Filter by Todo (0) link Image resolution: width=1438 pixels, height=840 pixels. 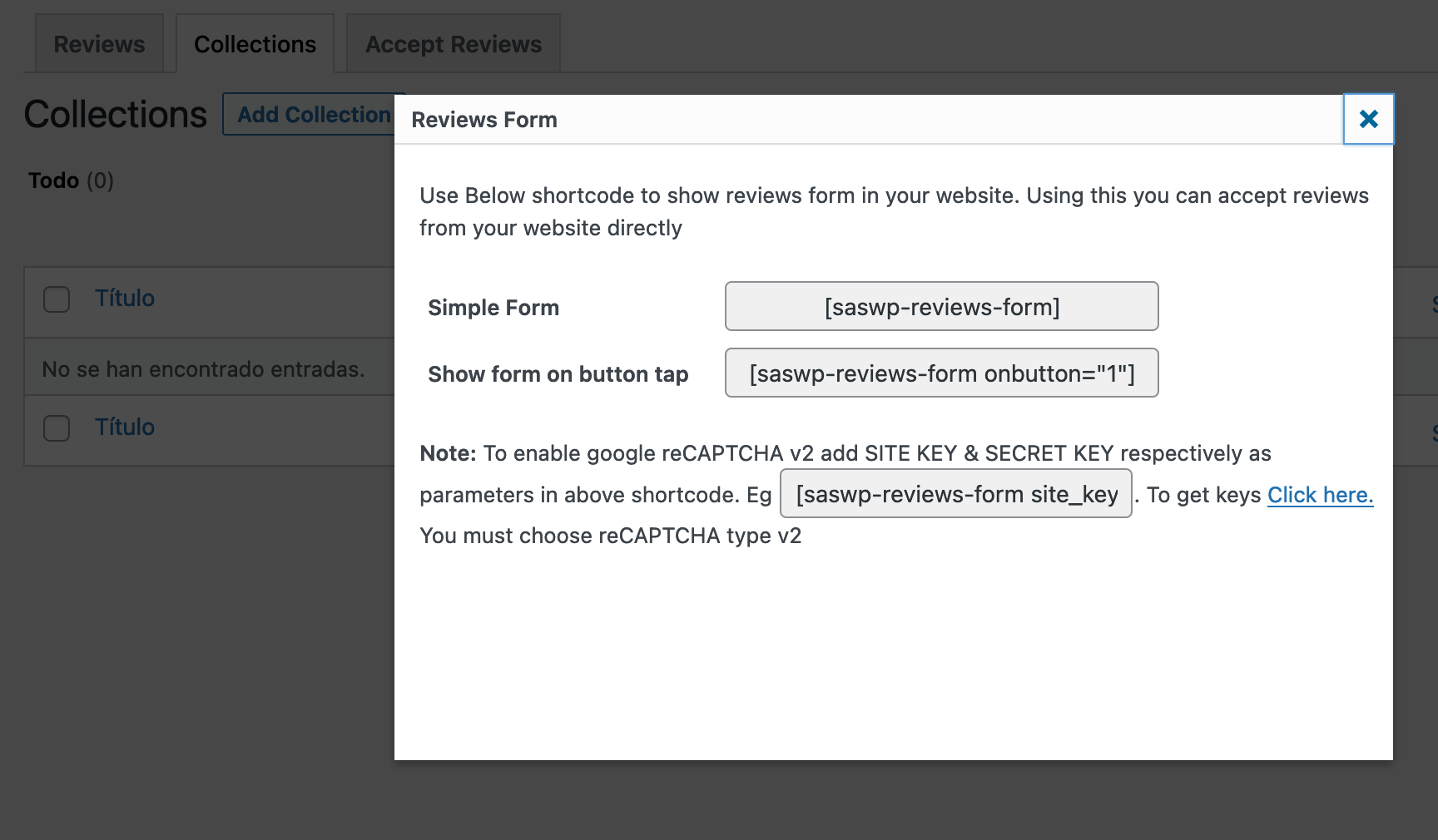[x=71, y=180]
